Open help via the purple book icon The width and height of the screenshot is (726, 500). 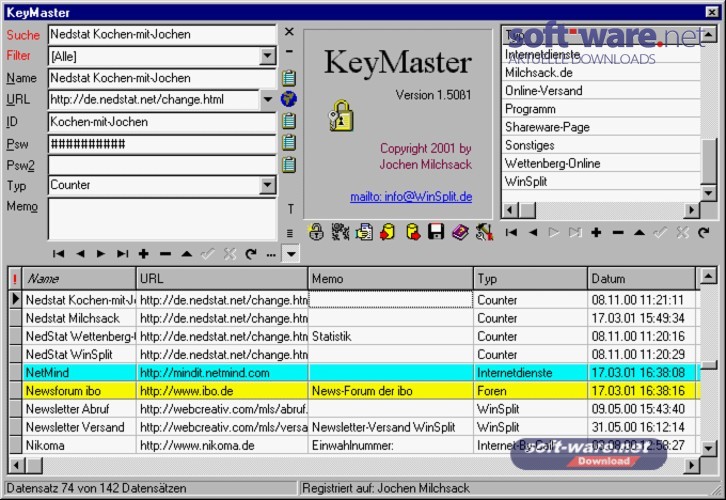(460, 232)
